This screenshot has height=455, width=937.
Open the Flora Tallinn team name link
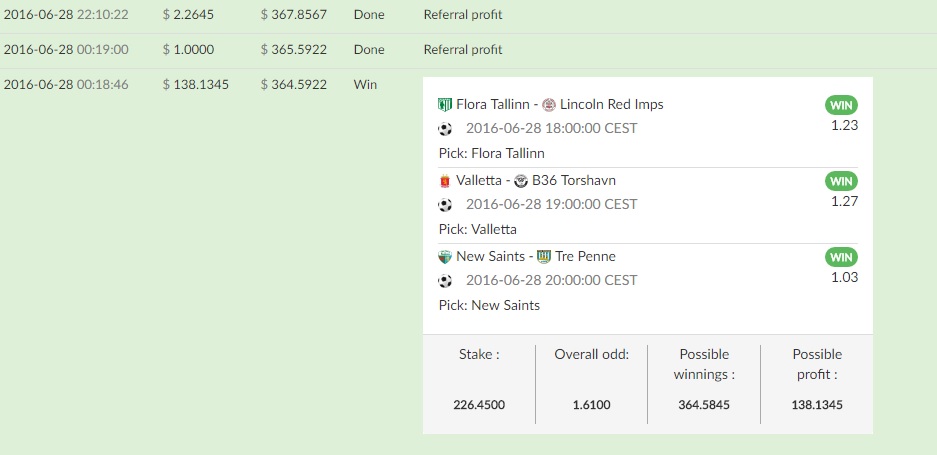click(x=492, y=105)
